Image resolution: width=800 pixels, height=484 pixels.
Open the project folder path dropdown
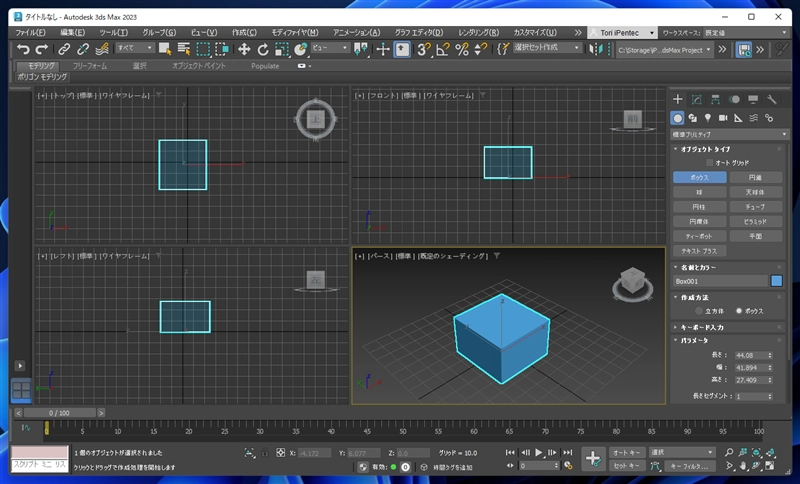click(664, 50)
